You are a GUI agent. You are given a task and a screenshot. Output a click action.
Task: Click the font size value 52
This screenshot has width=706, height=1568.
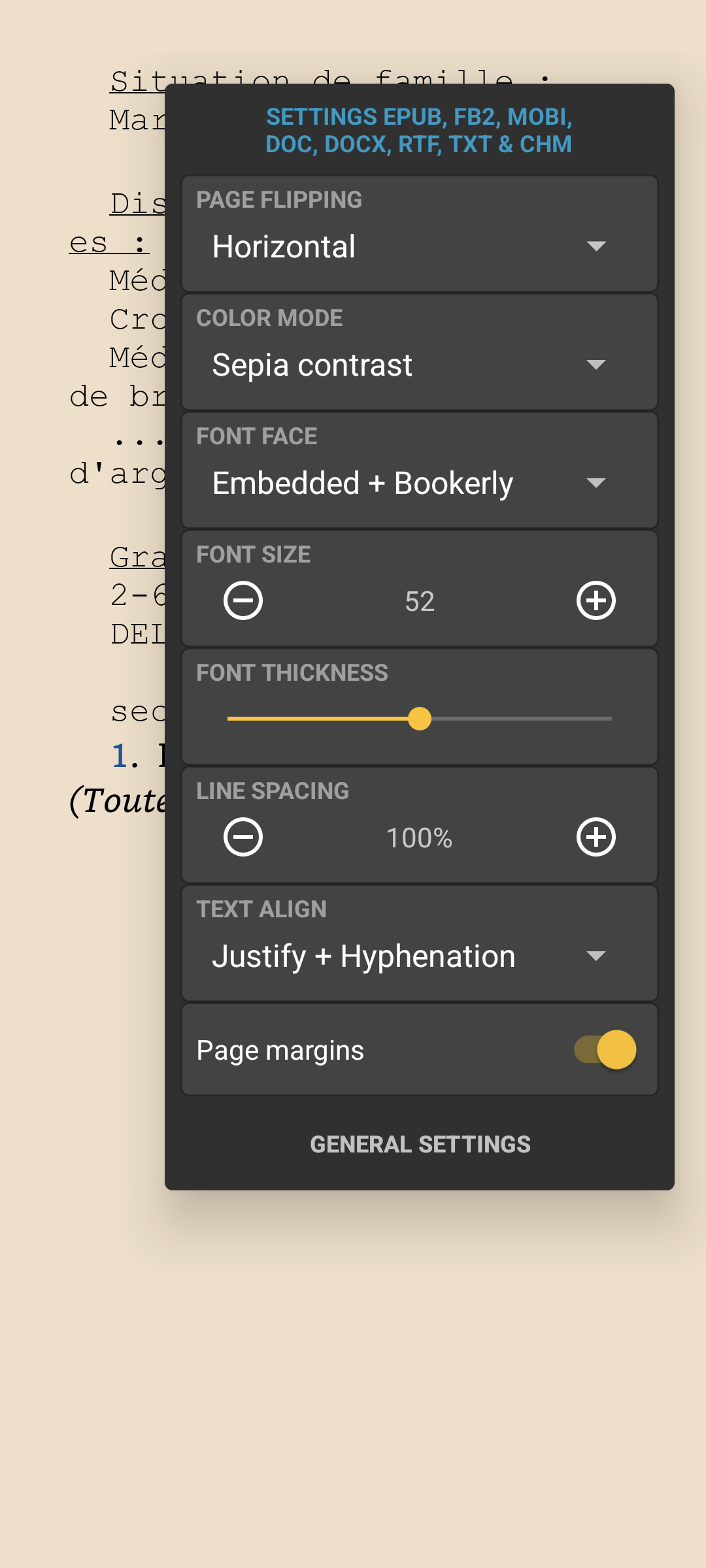(x=420, y=602)
